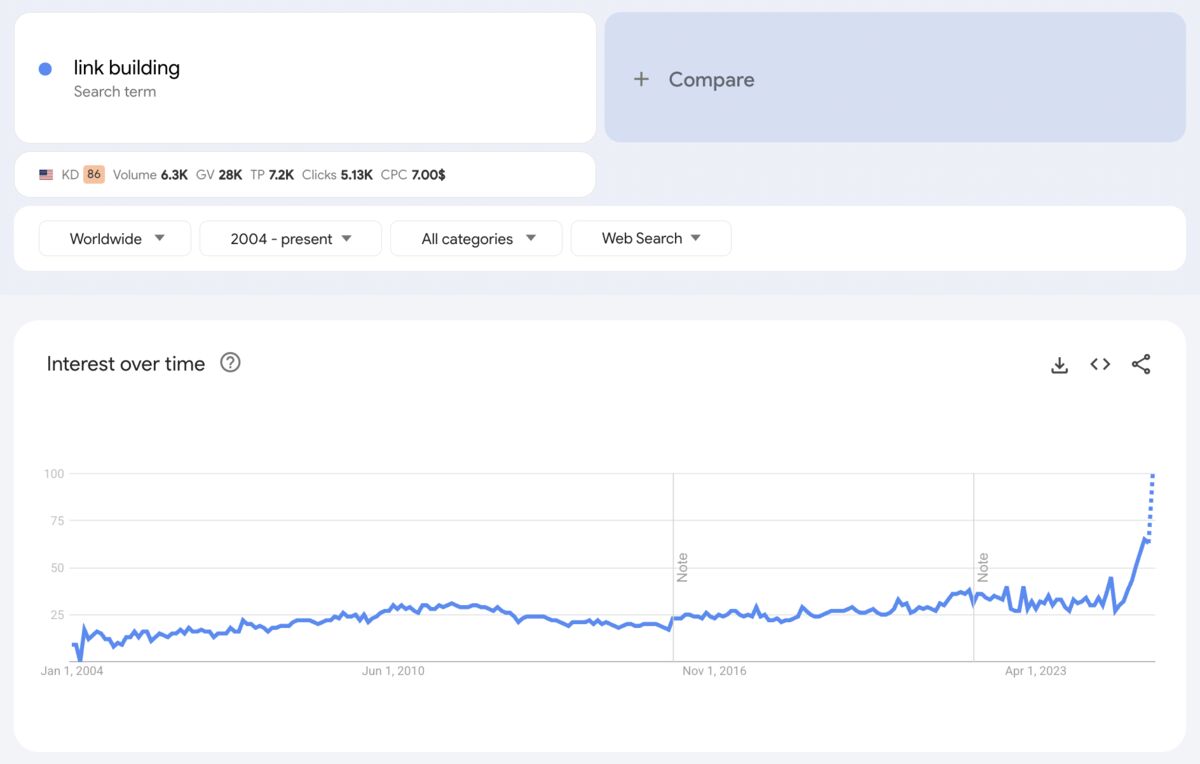The width and height of the screenshot is (1200, 764).
Task: Click the blue dot beside link building
Action: coord(43,67)
